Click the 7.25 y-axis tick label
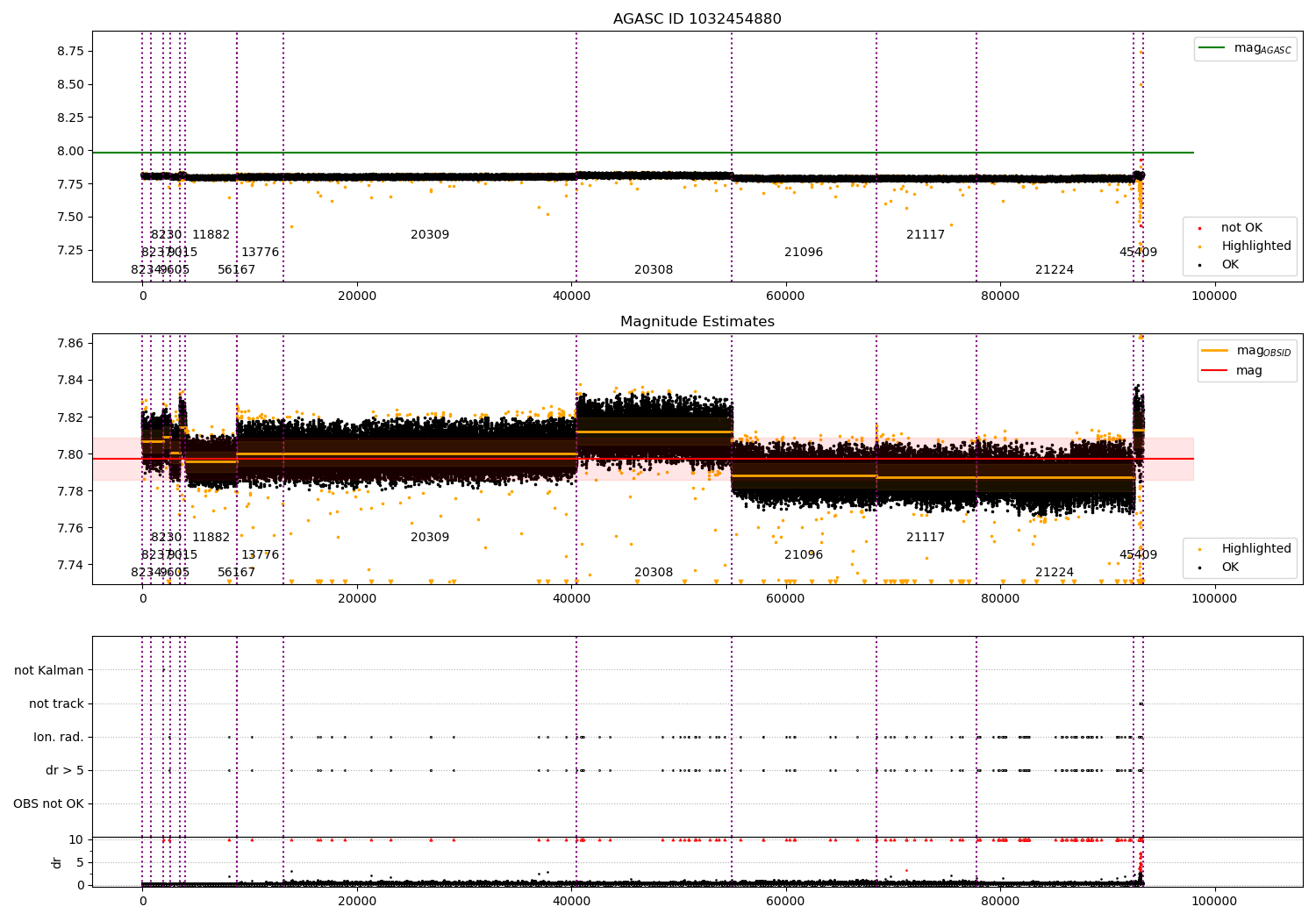 pos(69,250)
